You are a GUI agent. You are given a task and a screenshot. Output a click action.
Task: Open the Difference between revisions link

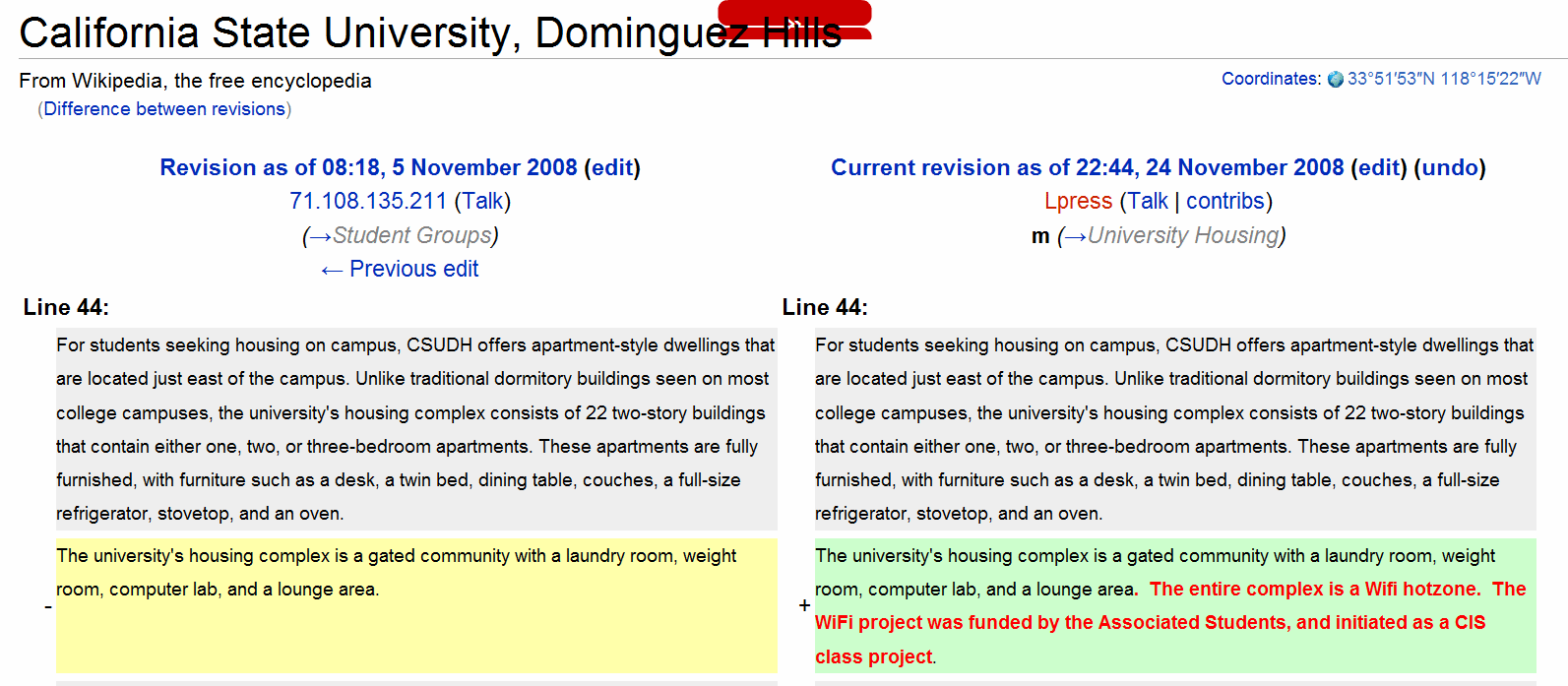point(164,109)
